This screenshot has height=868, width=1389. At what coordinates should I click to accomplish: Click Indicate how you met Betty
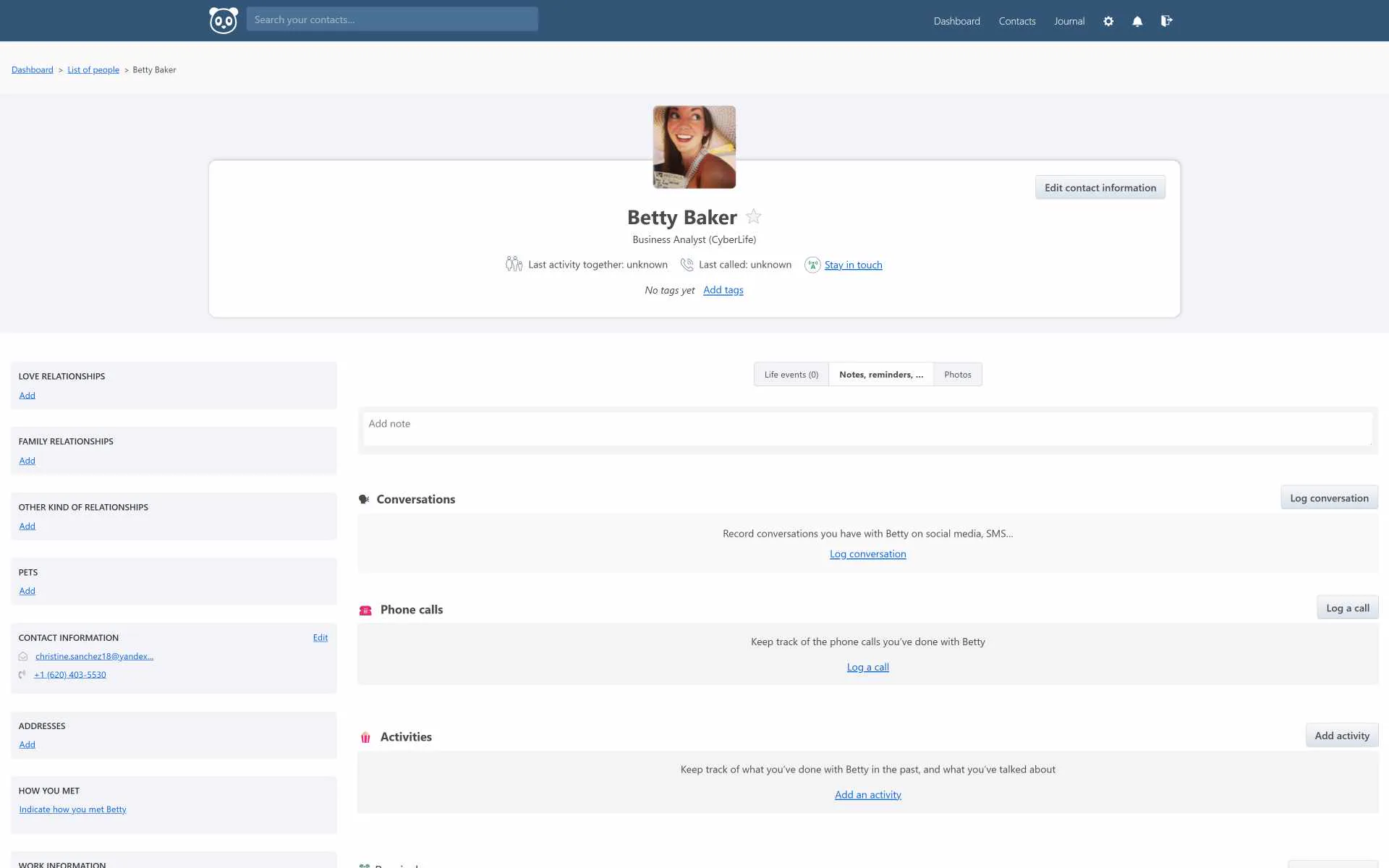click(72, 809)
